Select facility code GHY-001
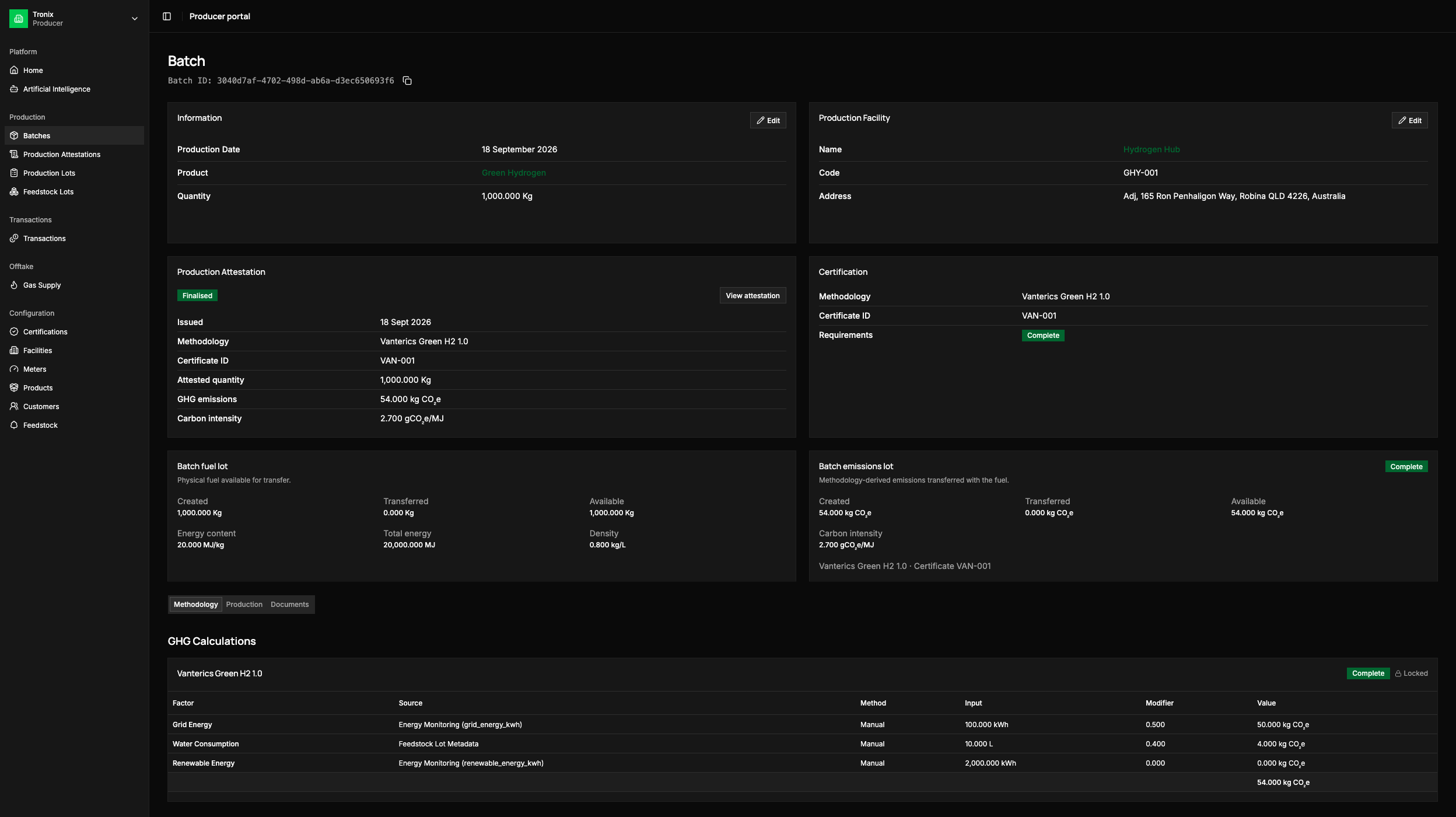 tap(1140, 173)
